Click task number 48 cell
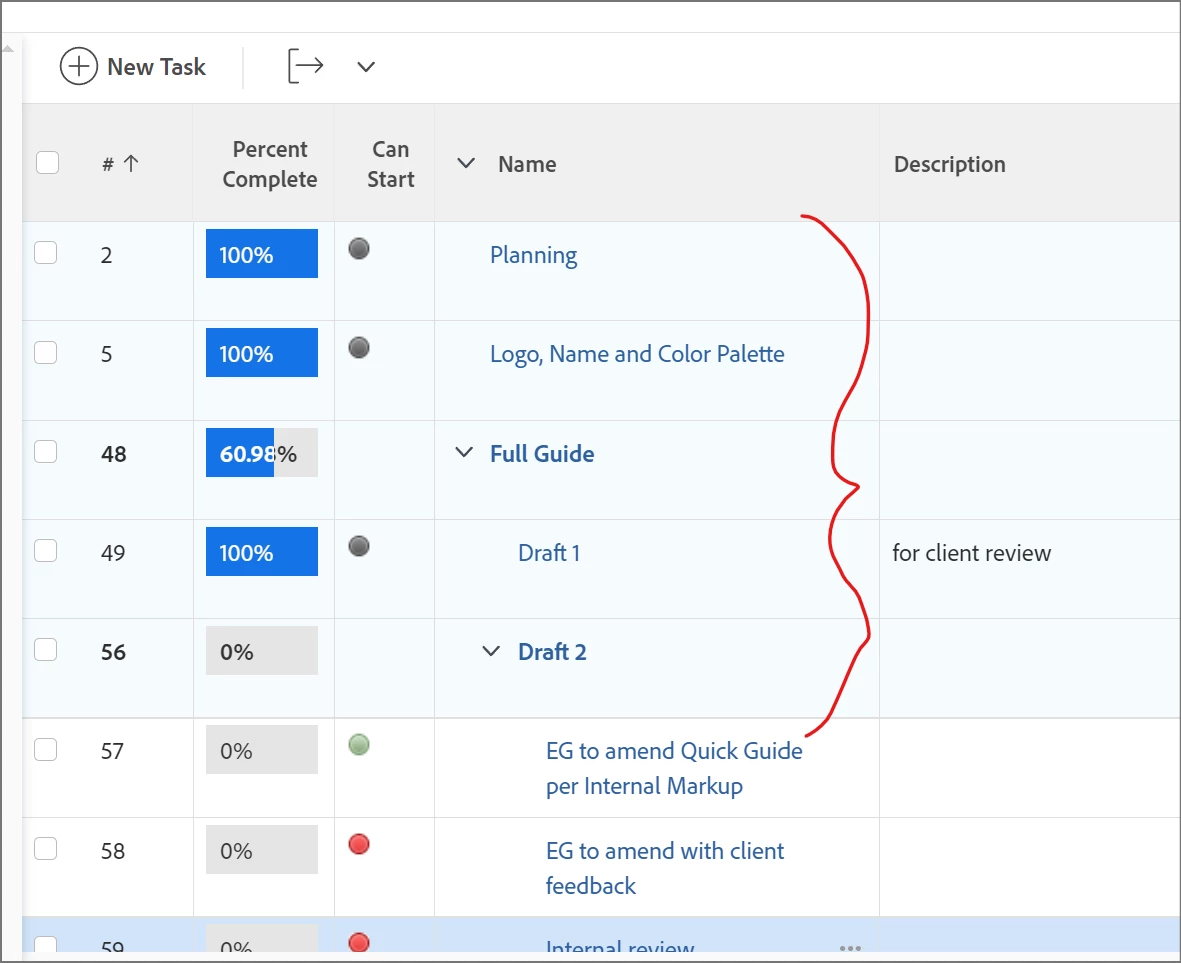1181x963 pixels. 114,453
